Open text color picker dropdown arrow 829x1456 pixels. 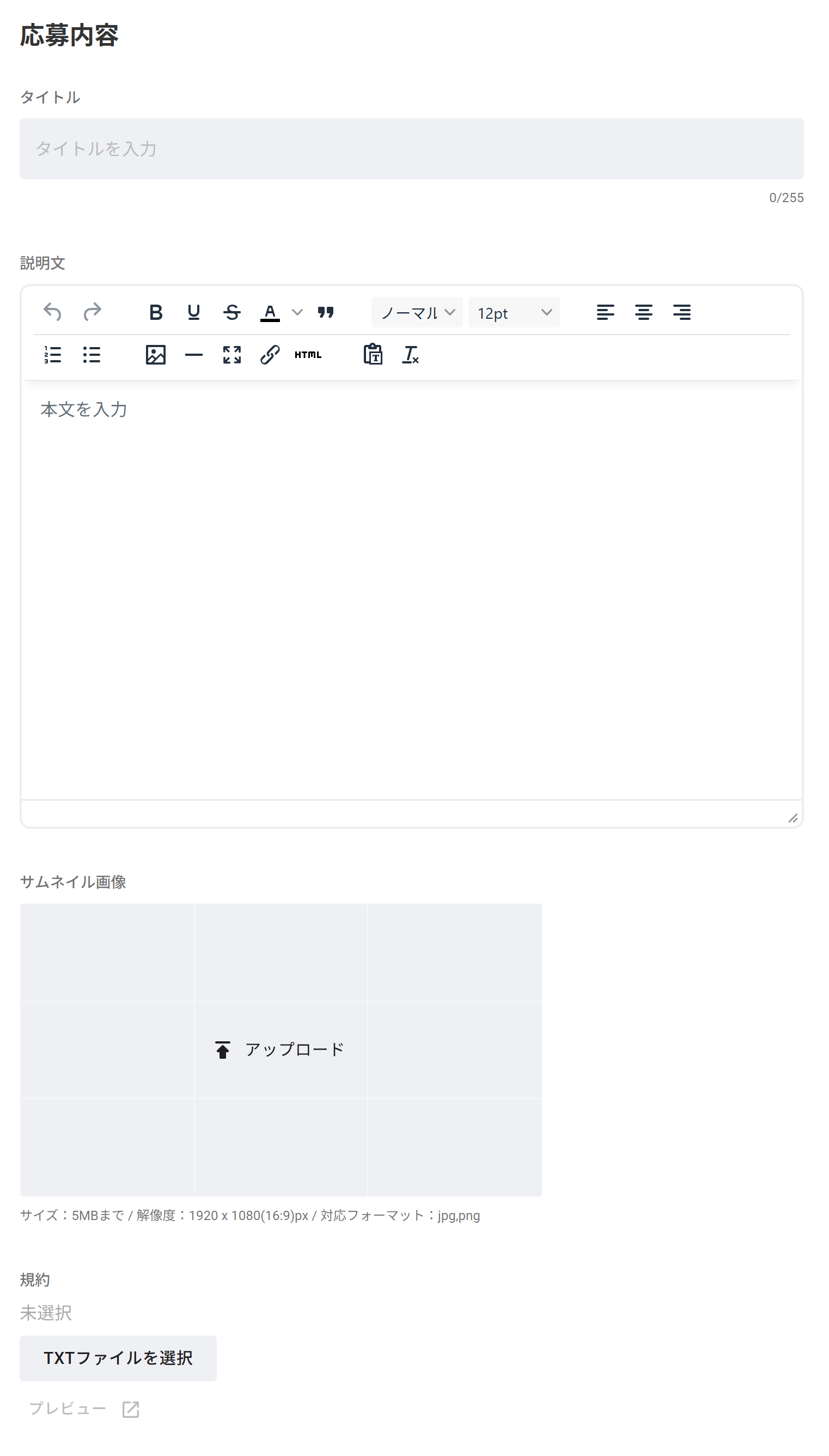click(x=297, y=313)
